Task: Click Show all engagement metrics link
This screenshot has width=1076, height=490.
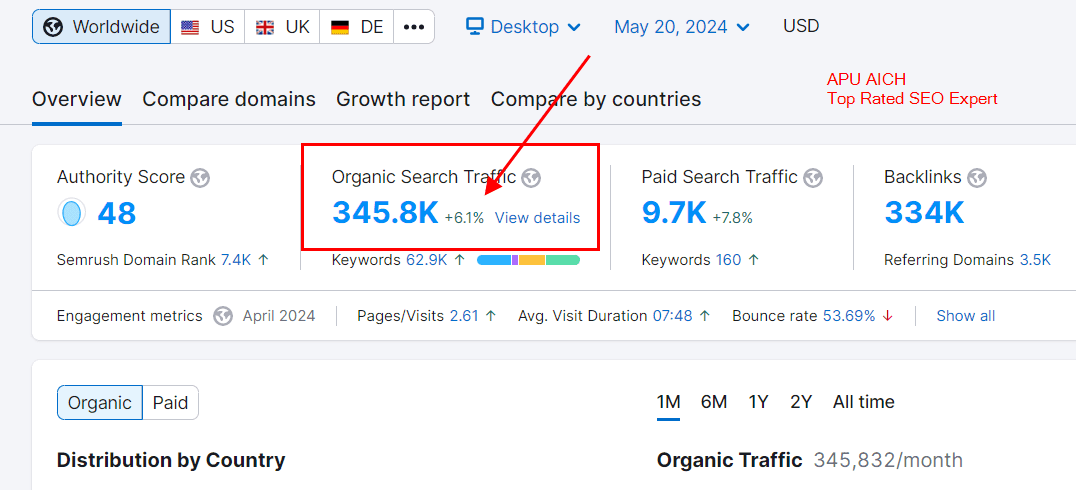Action: [x=965, y=316]
